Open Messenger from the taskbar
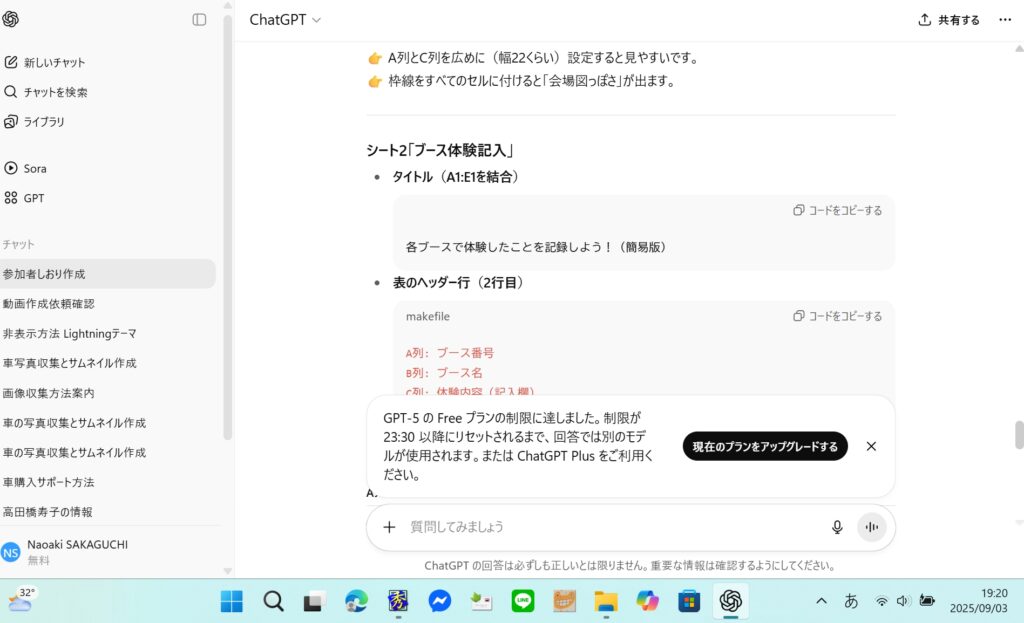1024x623 pixels. [440, 601]
